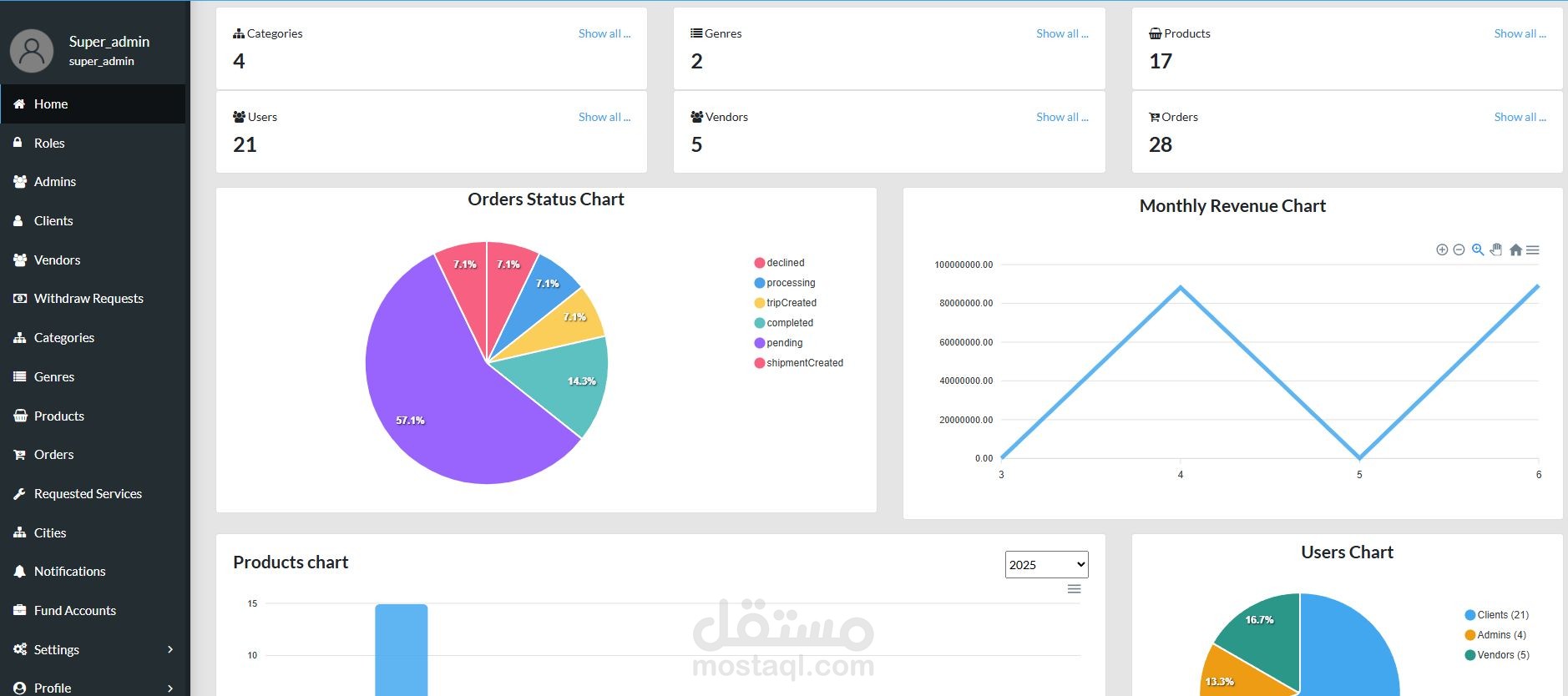Open Requested Services in the sidebar
Screen dimensions: 1568x696
tap(93, 494)
